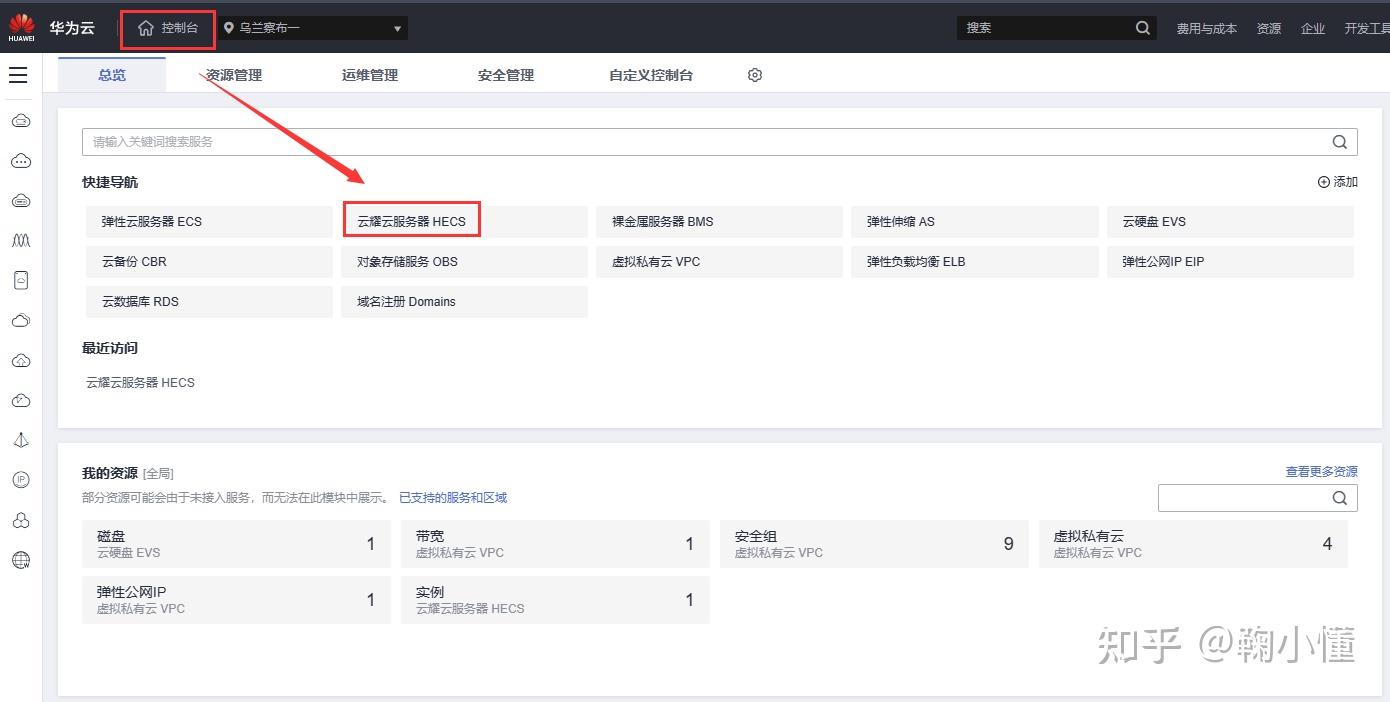The image size is (1390, 702).
Task: Open custom console settings gear icon
Action: tap(755, 75)
